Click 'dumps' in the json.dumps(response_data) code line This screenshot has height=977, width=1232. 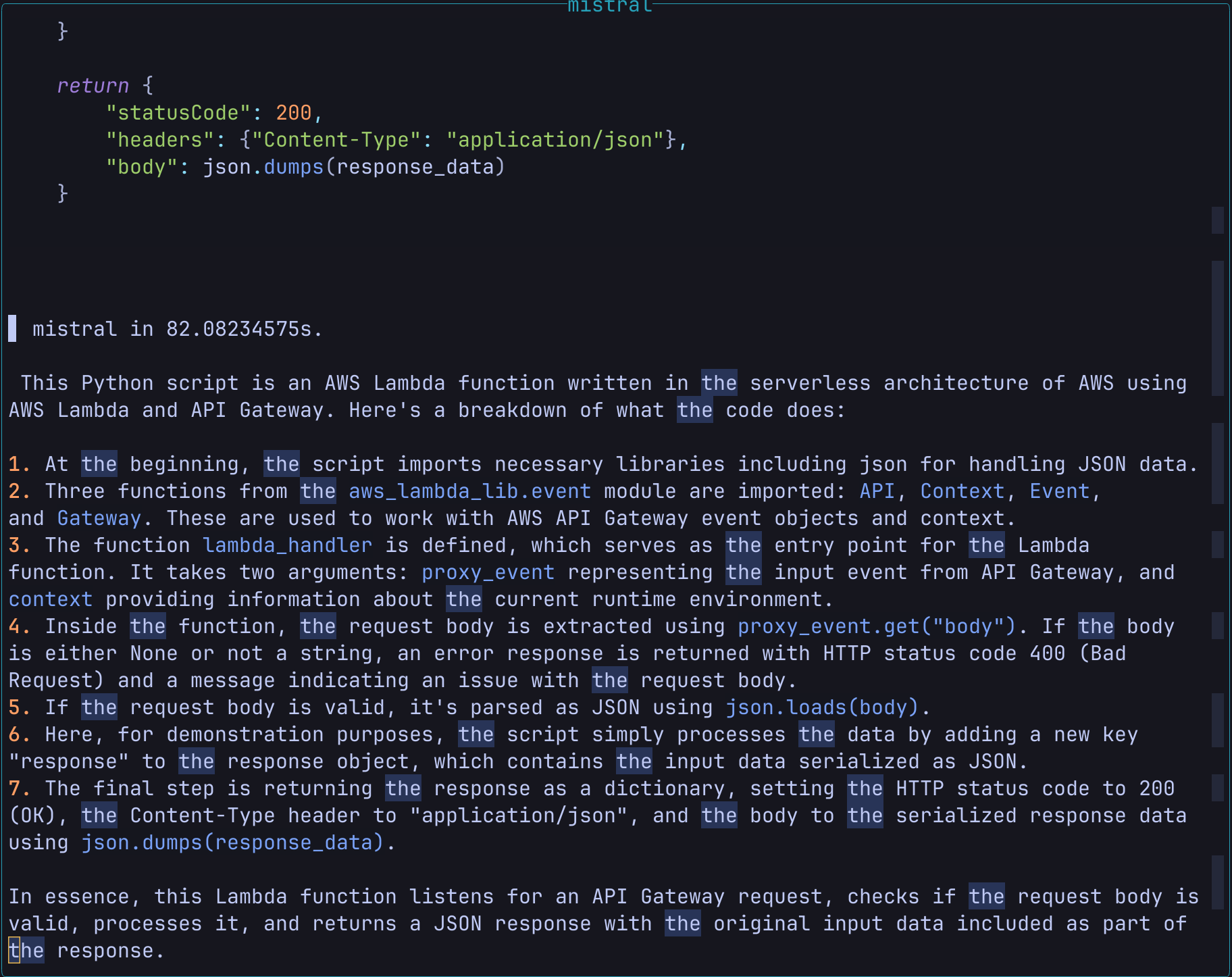point(294,167)
